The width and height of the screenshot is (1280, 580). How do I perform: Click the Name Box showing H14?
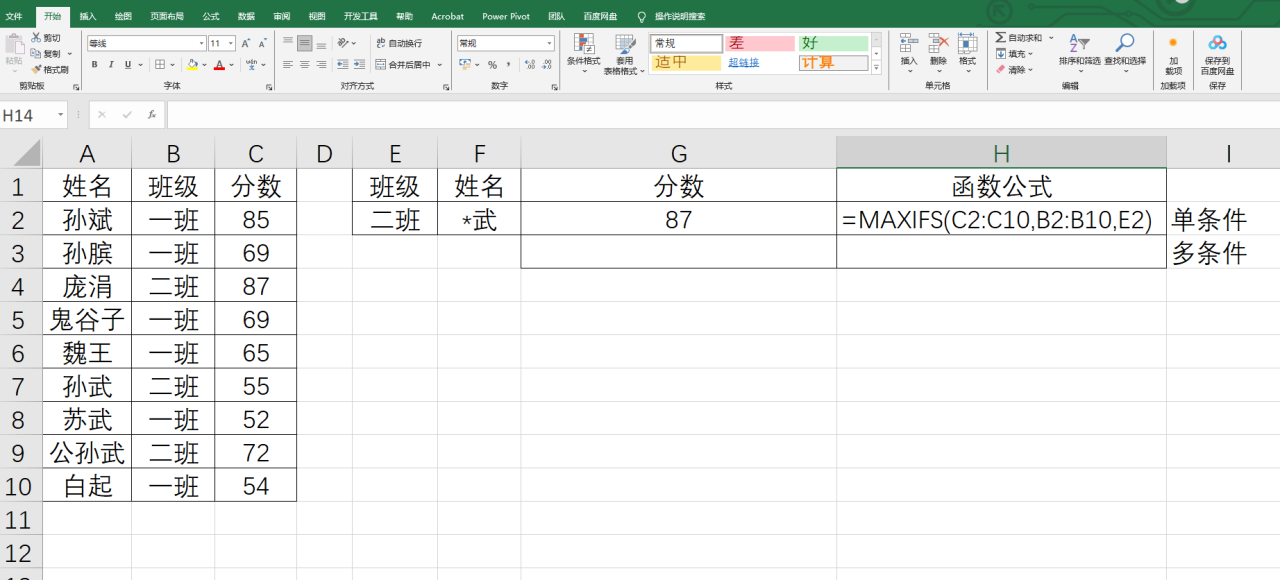point(27,115)
